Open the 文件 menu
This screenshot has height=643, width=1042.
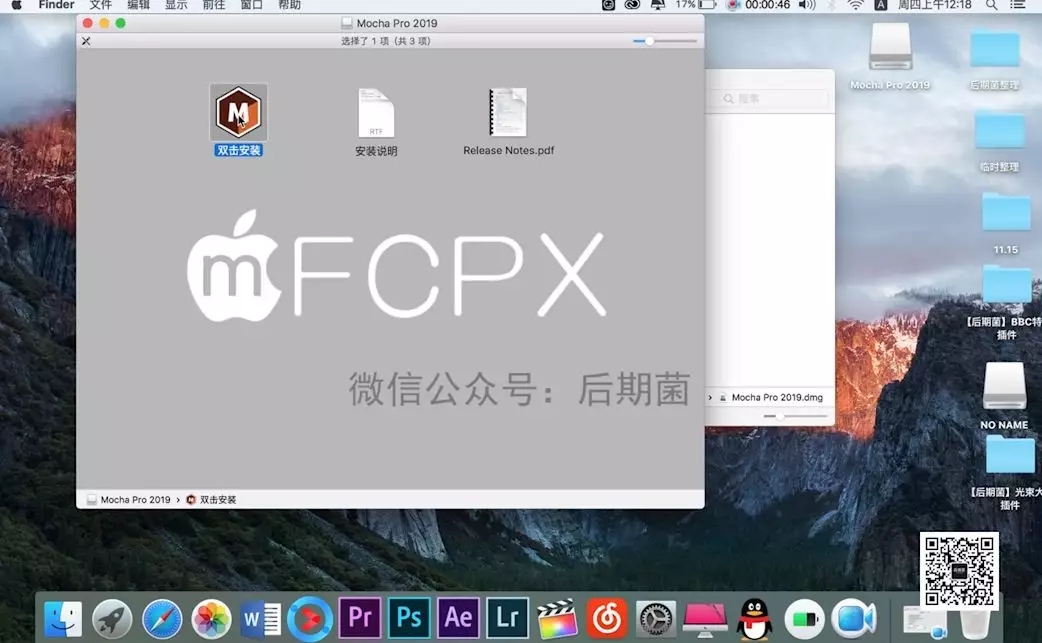pos(101,5)
